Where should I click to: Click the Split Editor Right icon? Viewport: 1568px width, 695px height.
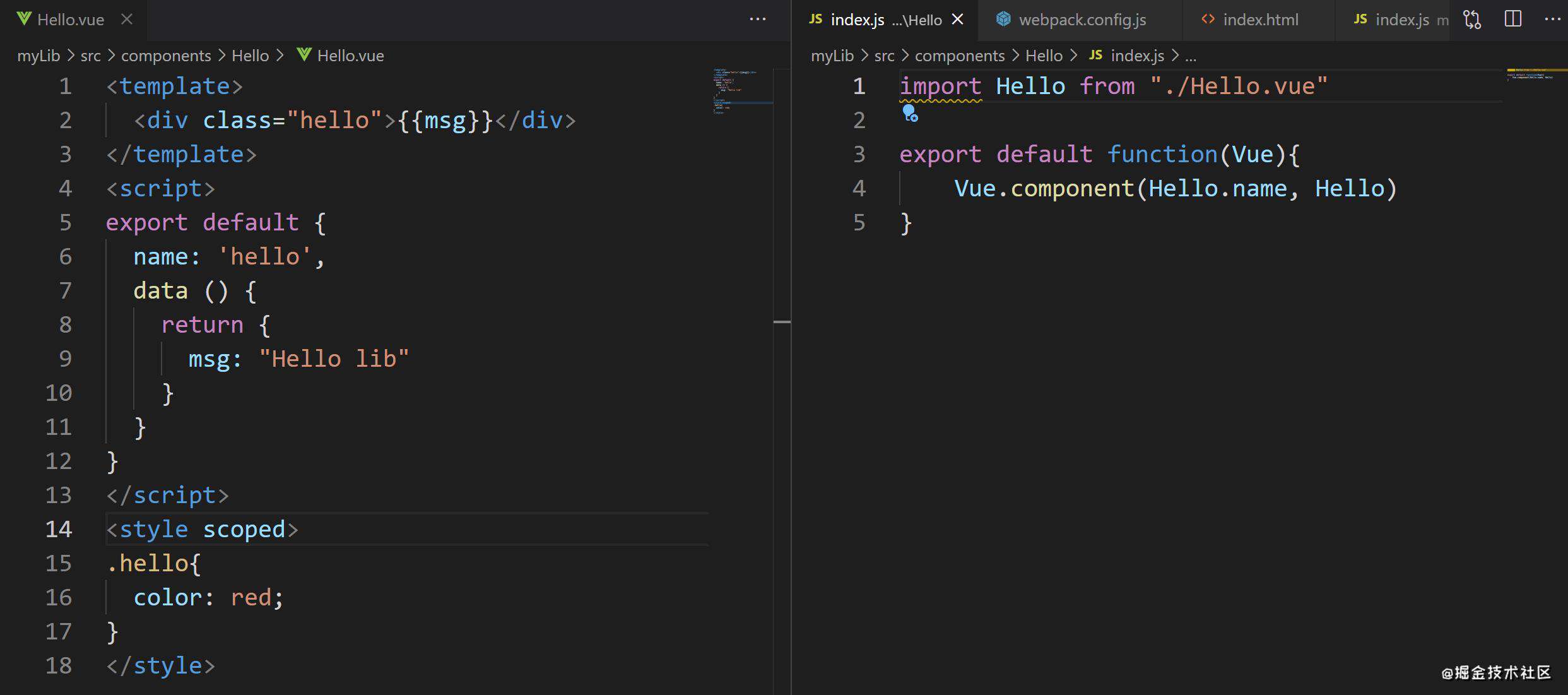(x=1513, y=19)
